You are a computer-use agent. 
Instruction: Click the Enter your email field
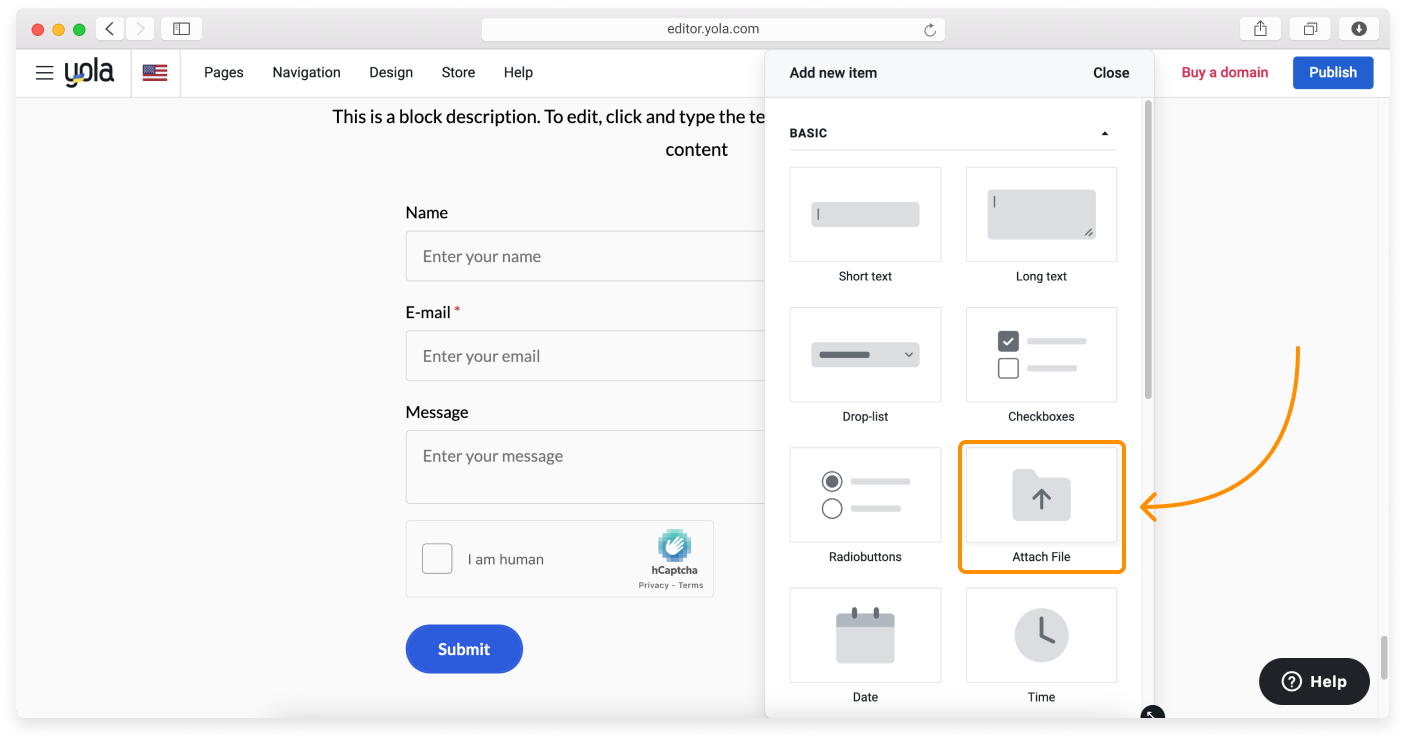click(585, 356)
